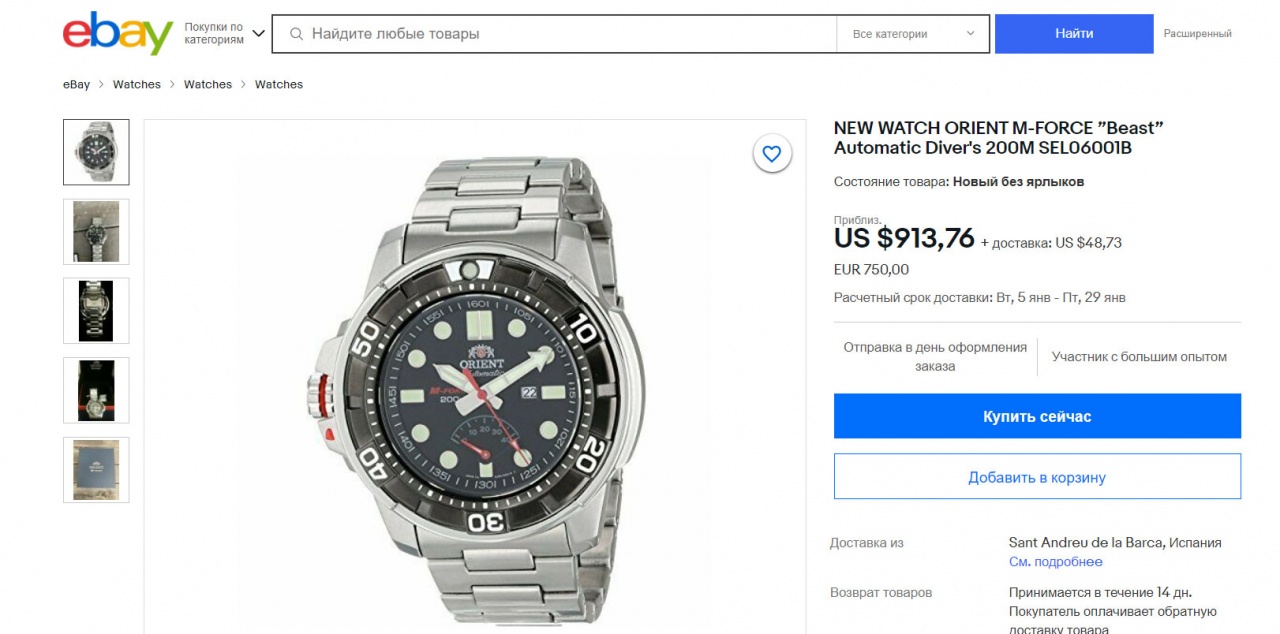Open the last 'Watches' breadcrumb link
Image resolution: width=1280 pixels, height=634 pixels.
(279, 85)
